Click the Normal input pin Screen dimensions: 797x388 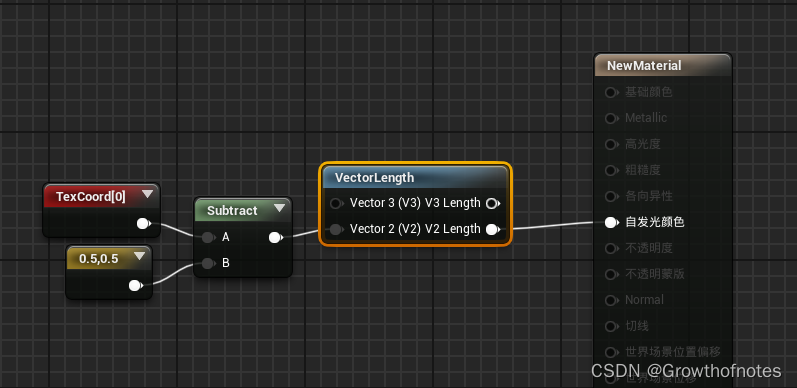(611, 300)
